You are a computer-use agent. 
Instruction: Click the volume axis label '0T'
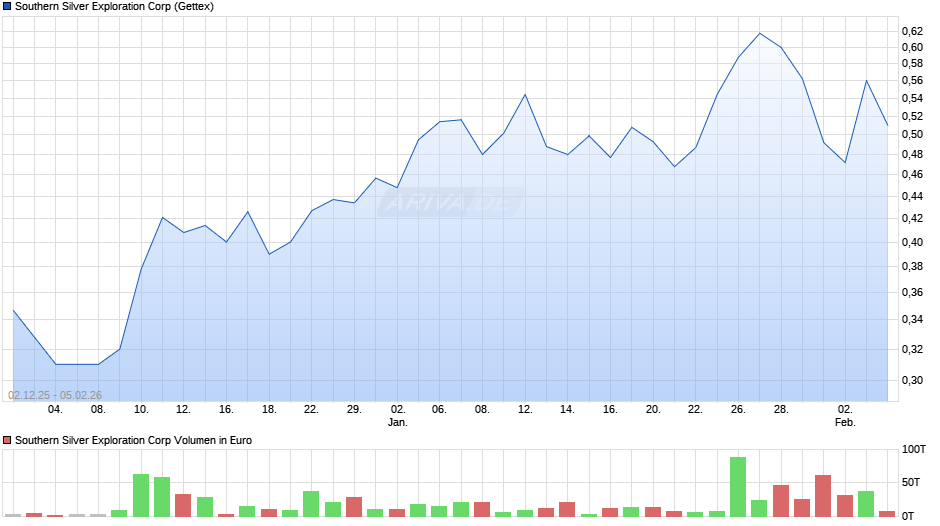point(908,516)
